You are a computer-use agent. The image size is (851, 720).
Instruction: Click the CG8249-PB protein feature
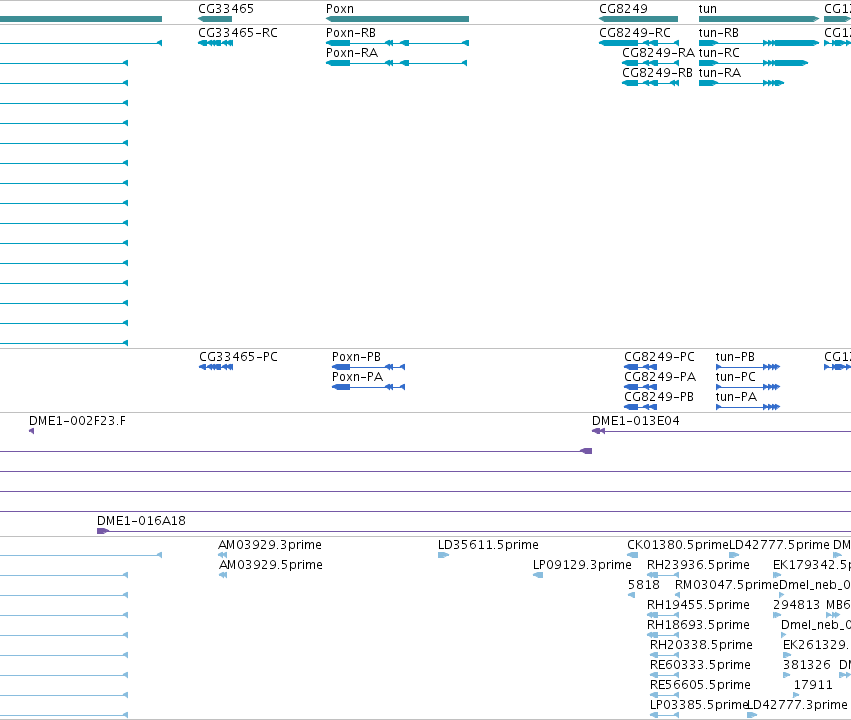click(x=640, y=407)
